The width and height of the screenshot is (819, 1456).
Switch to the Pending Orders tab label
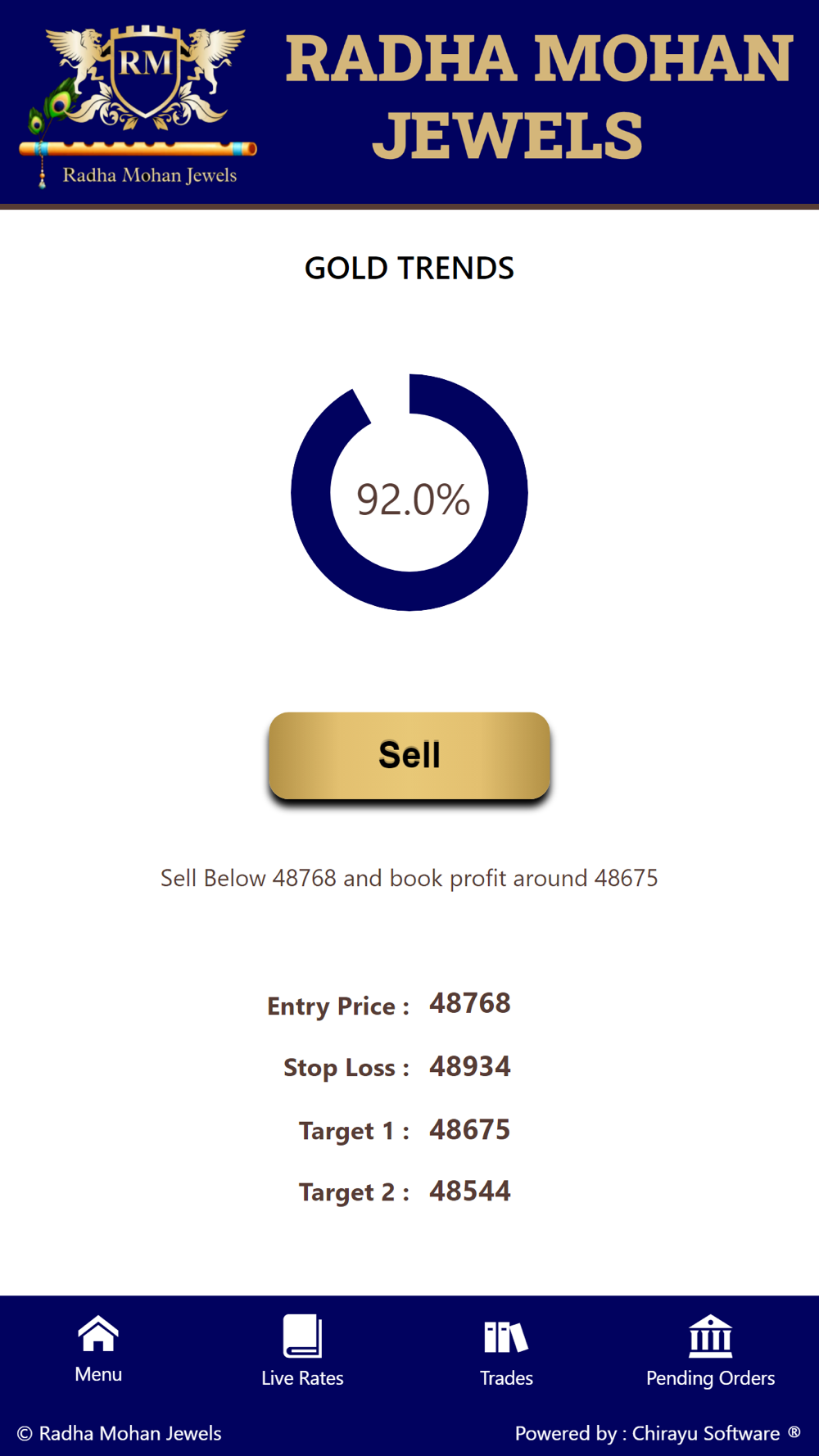[710, 1378]
